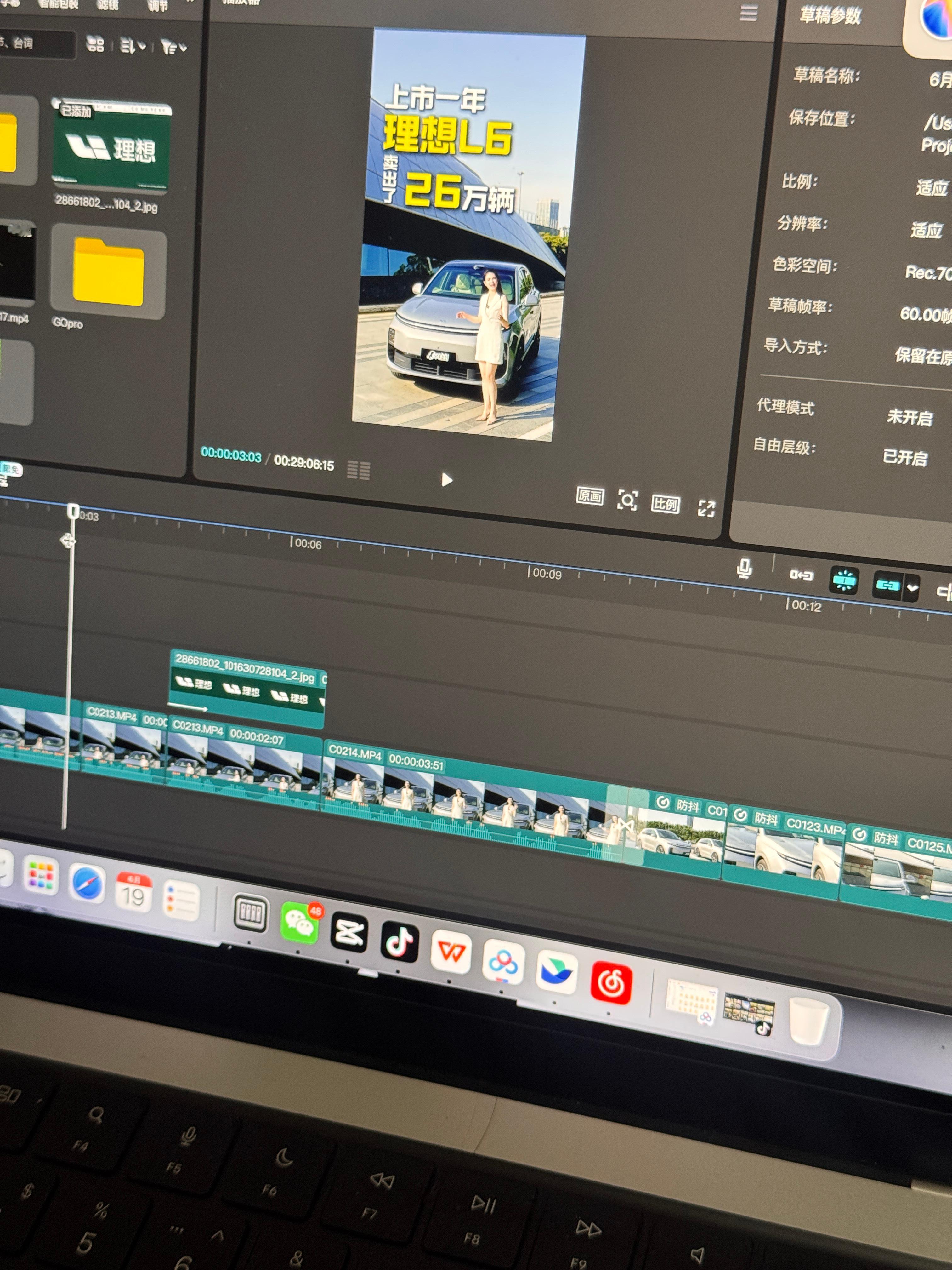Click the keyframe diamond marker on playhead
The image size is (952, 1270).
tap(68, 540)
